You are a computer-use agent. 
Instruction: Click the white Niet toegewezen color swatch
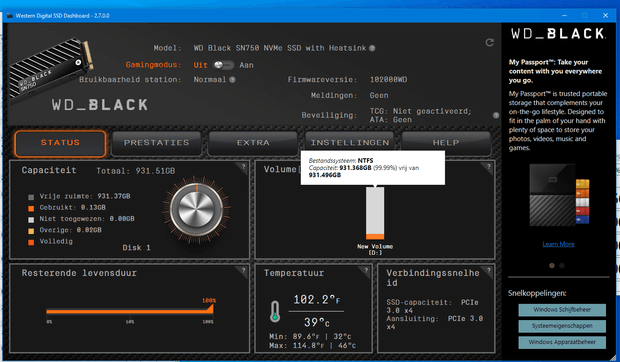coord(31,220)
